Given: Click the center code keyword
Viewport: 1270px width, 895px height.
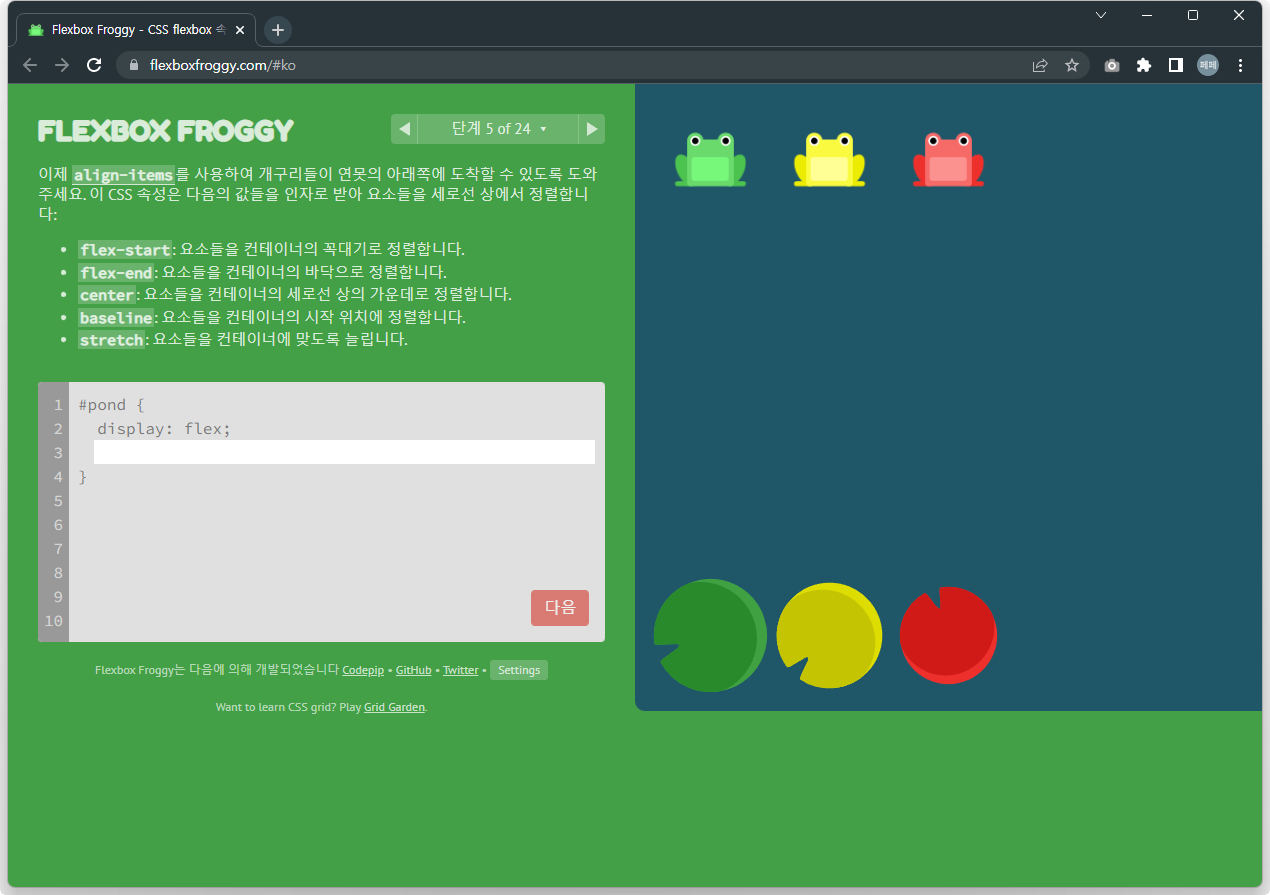Looking at the screenshot, I should pos(107,295).
